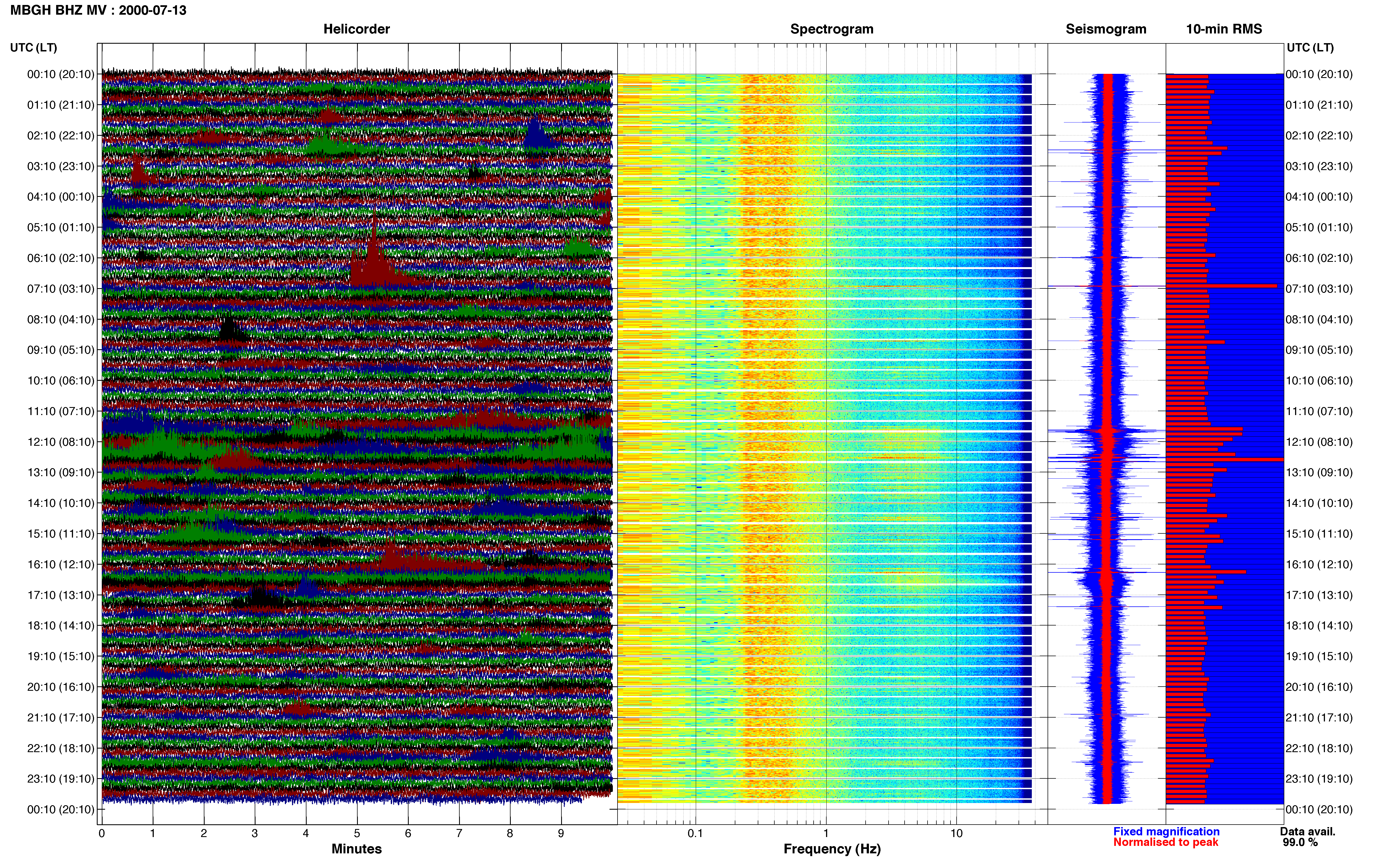Click the '9' minutes tick label
The width and height of the screenshot is (1388, 868).
pos(561,833)
